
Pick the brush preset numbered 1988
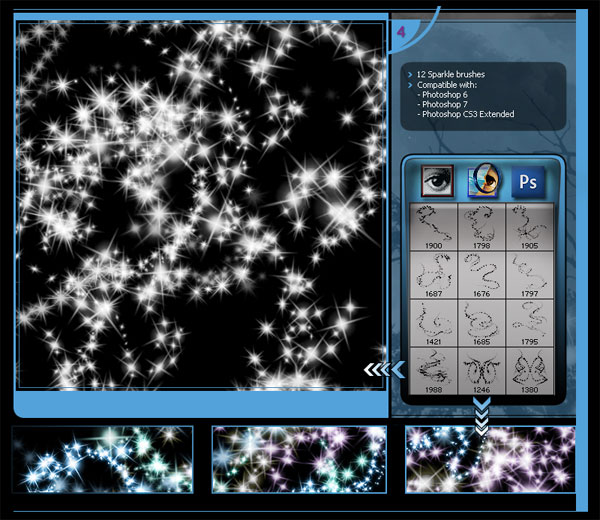(x=435, y=369)
